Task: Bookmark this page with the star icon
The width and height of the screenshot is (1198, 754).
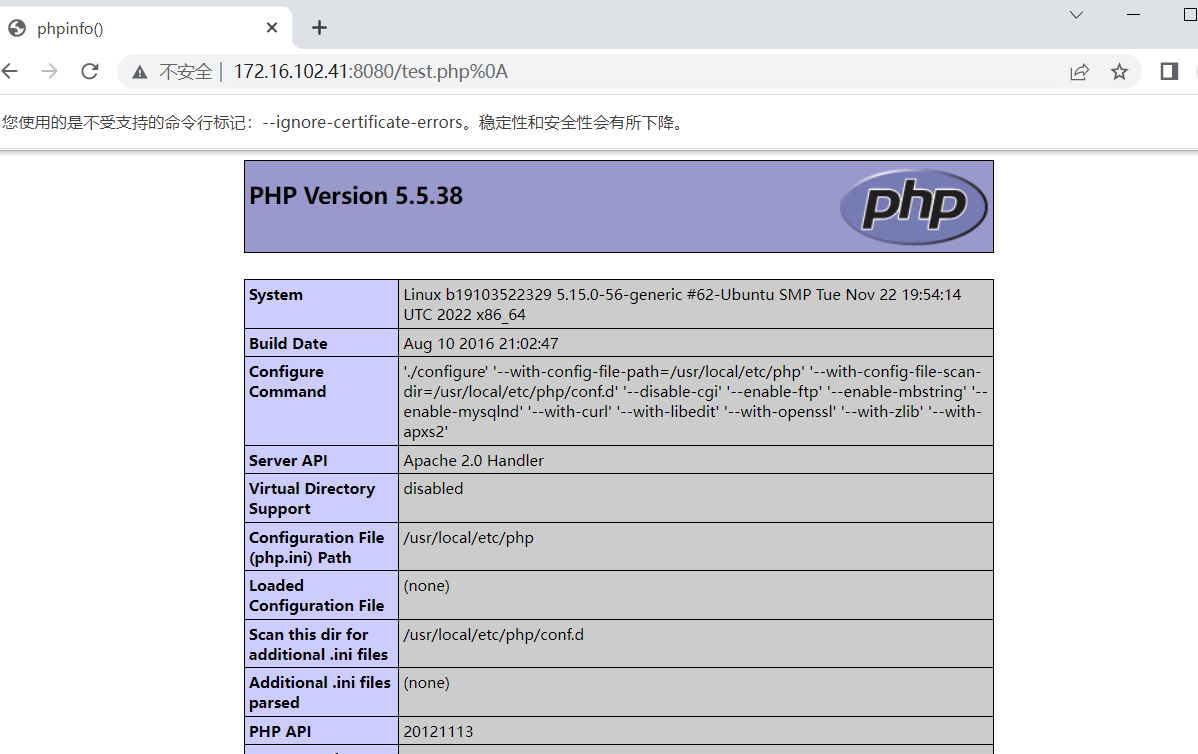Action: click(1119, 72)
